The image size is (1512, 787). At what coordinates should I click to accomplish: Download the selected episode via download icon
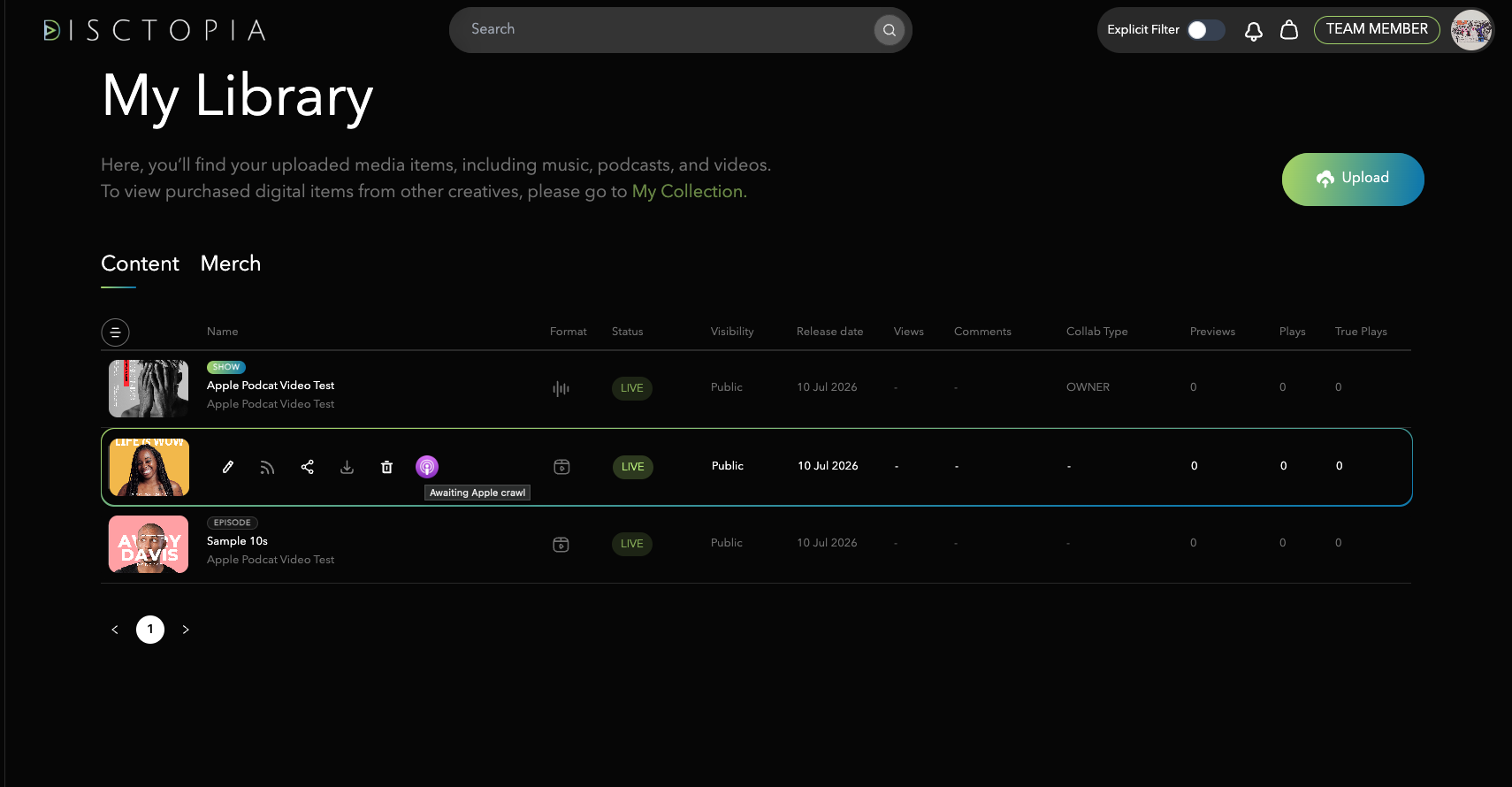[347, 467]
